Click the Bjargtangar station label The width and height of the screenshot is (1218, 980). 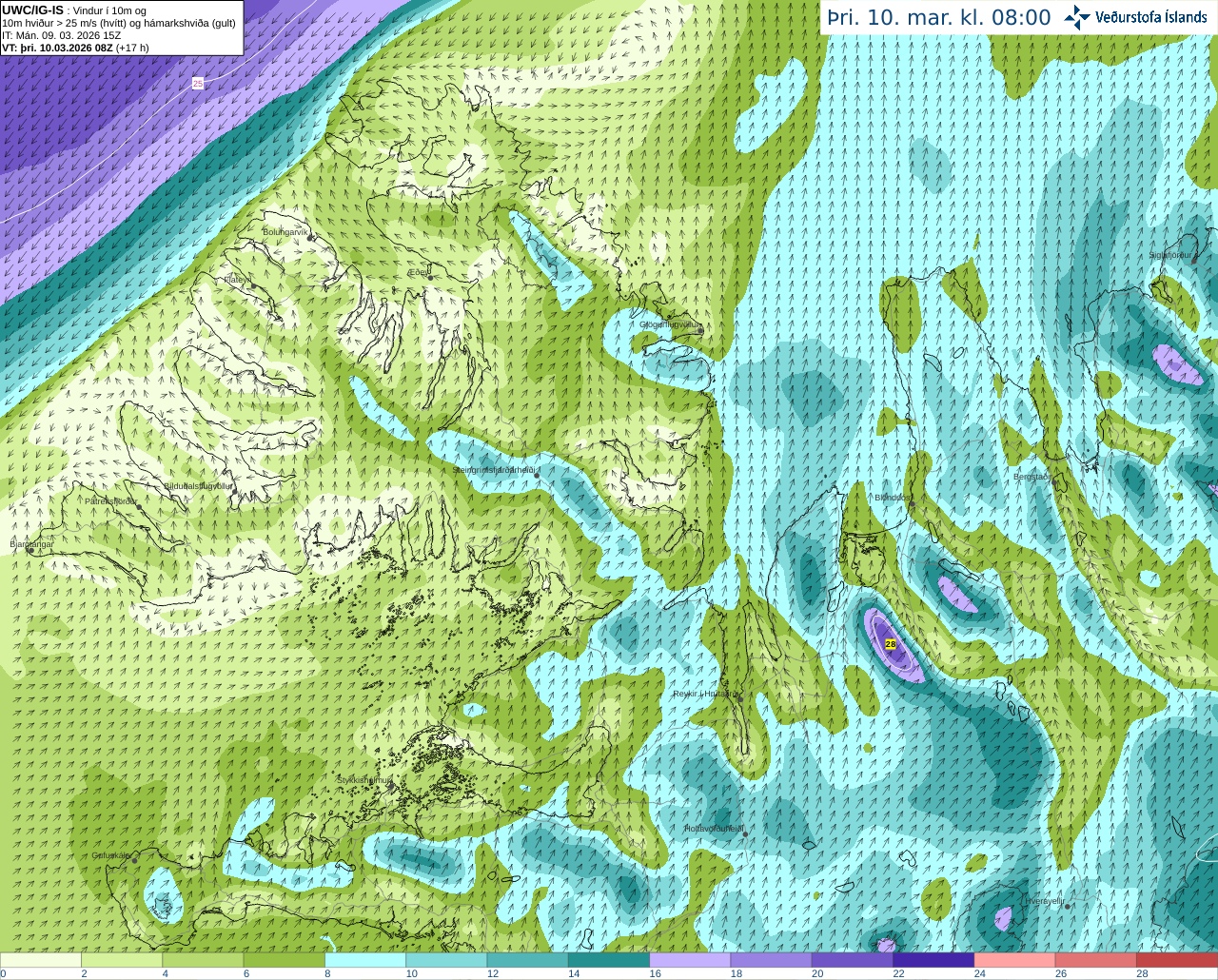point(31,544)
